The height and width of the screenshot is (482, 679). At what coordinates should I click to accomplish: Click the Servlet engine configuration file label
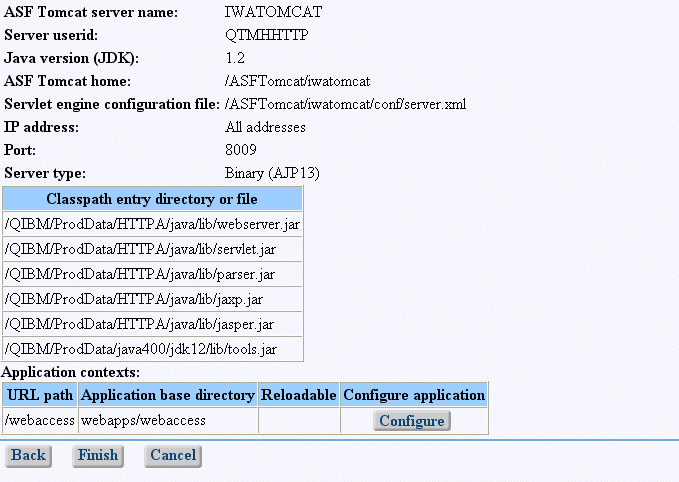click(112, 104)
